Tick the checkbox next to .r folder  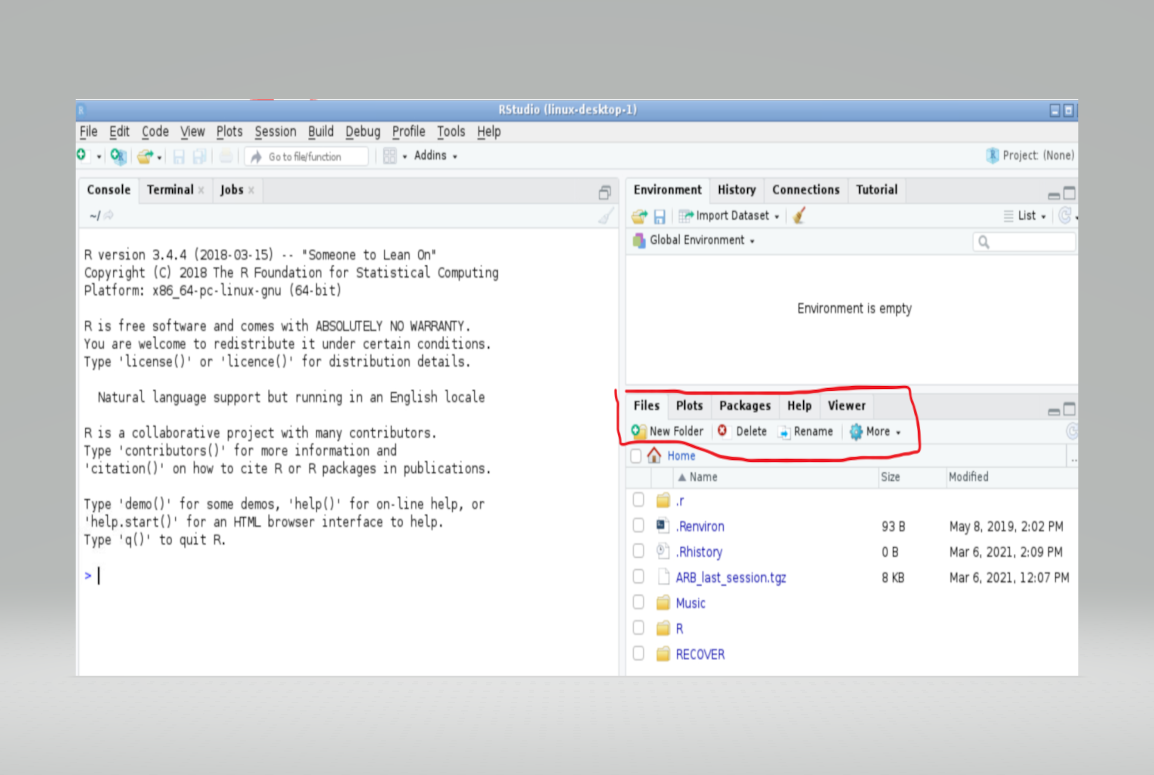point(639,500)
